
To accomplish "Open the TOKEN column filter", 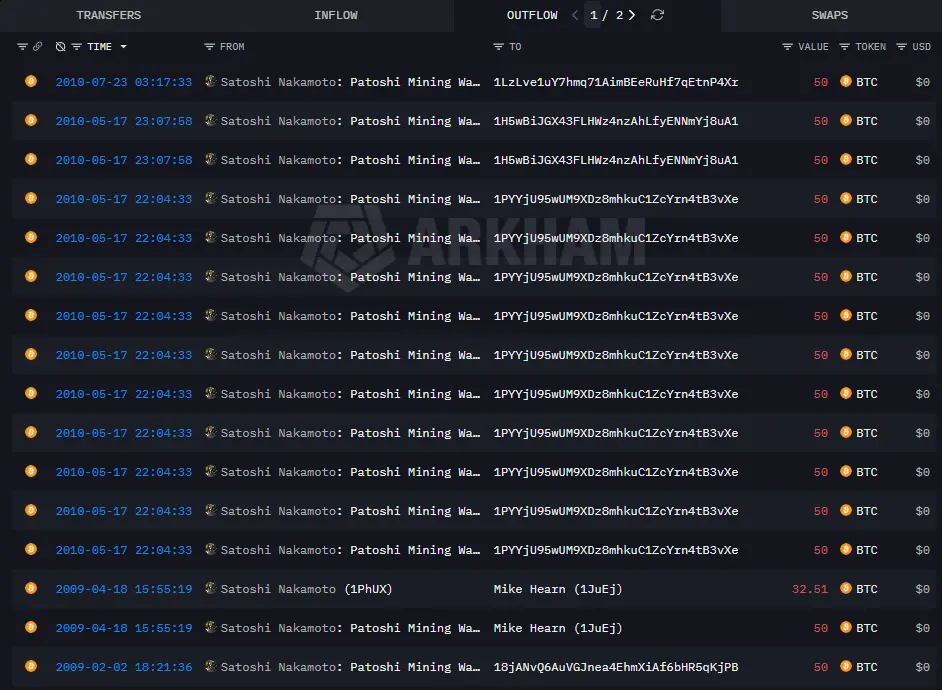I will point(844,46).
